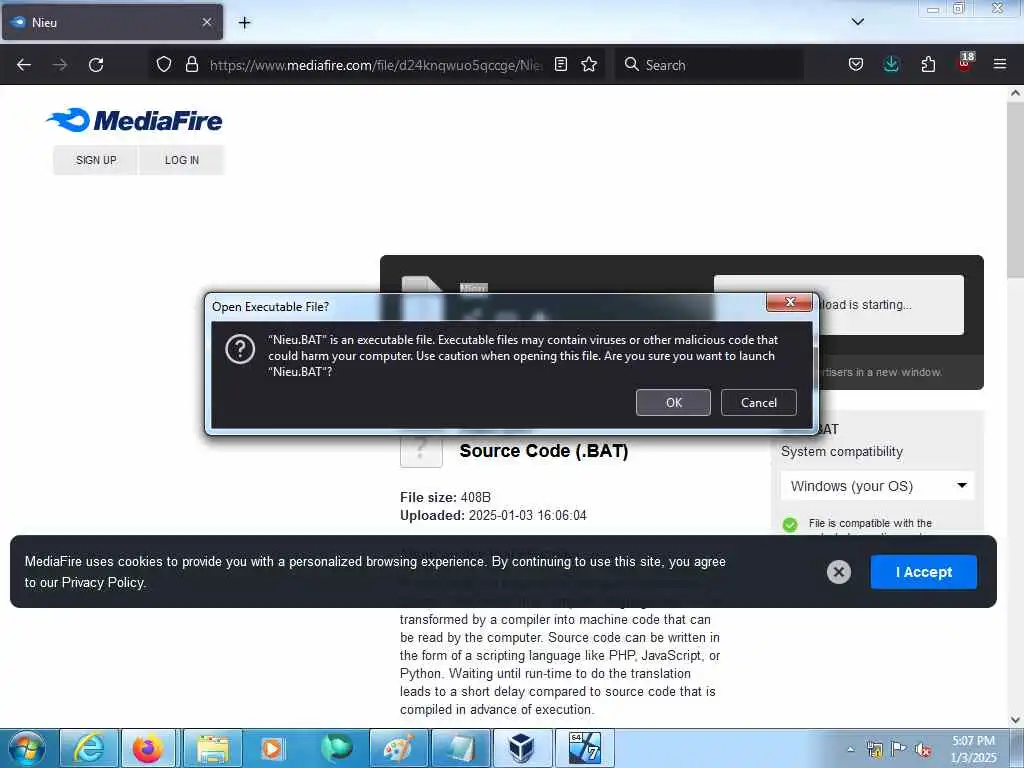Click the Firefox taskbar icon
1024x768 pixels.
pos(149,748)
